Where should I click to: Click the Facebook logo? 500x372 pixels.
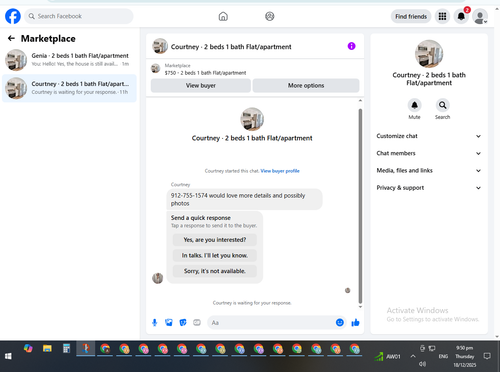(x=13, y=16)
